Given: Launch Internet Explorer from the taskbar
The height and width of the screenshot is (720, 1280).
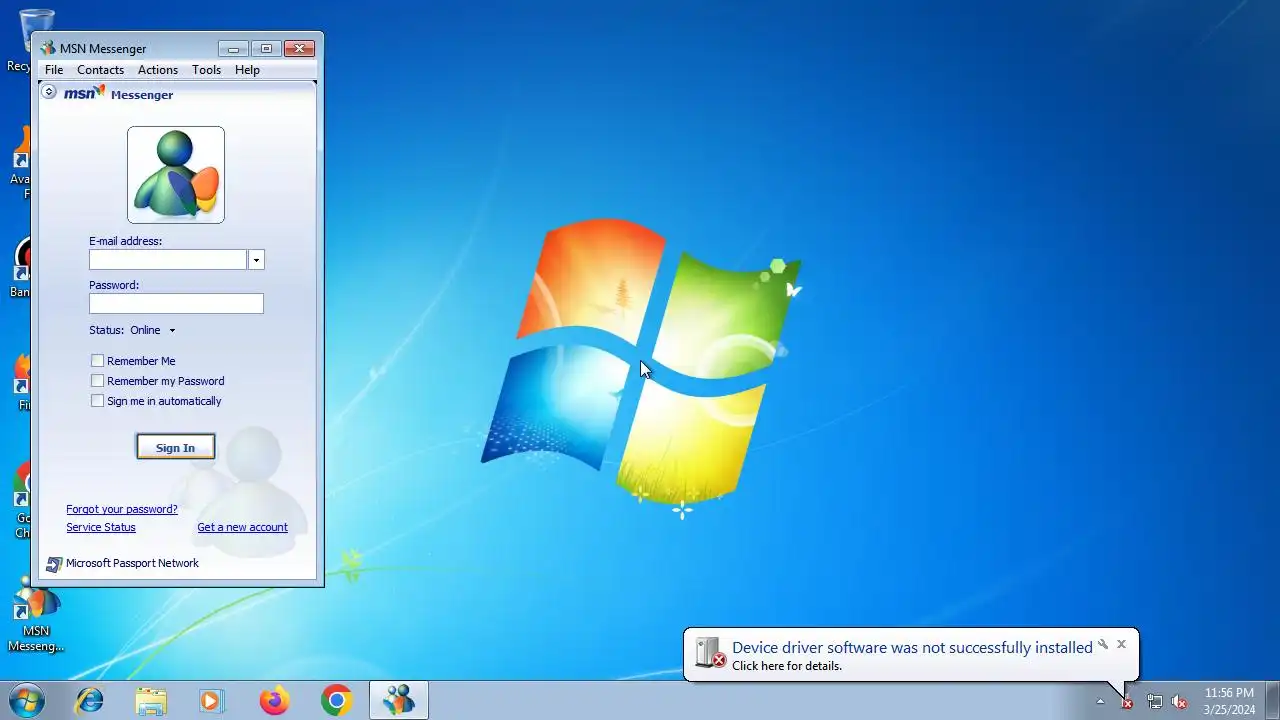Looking at the screenshot, I should tap(90, 701).
